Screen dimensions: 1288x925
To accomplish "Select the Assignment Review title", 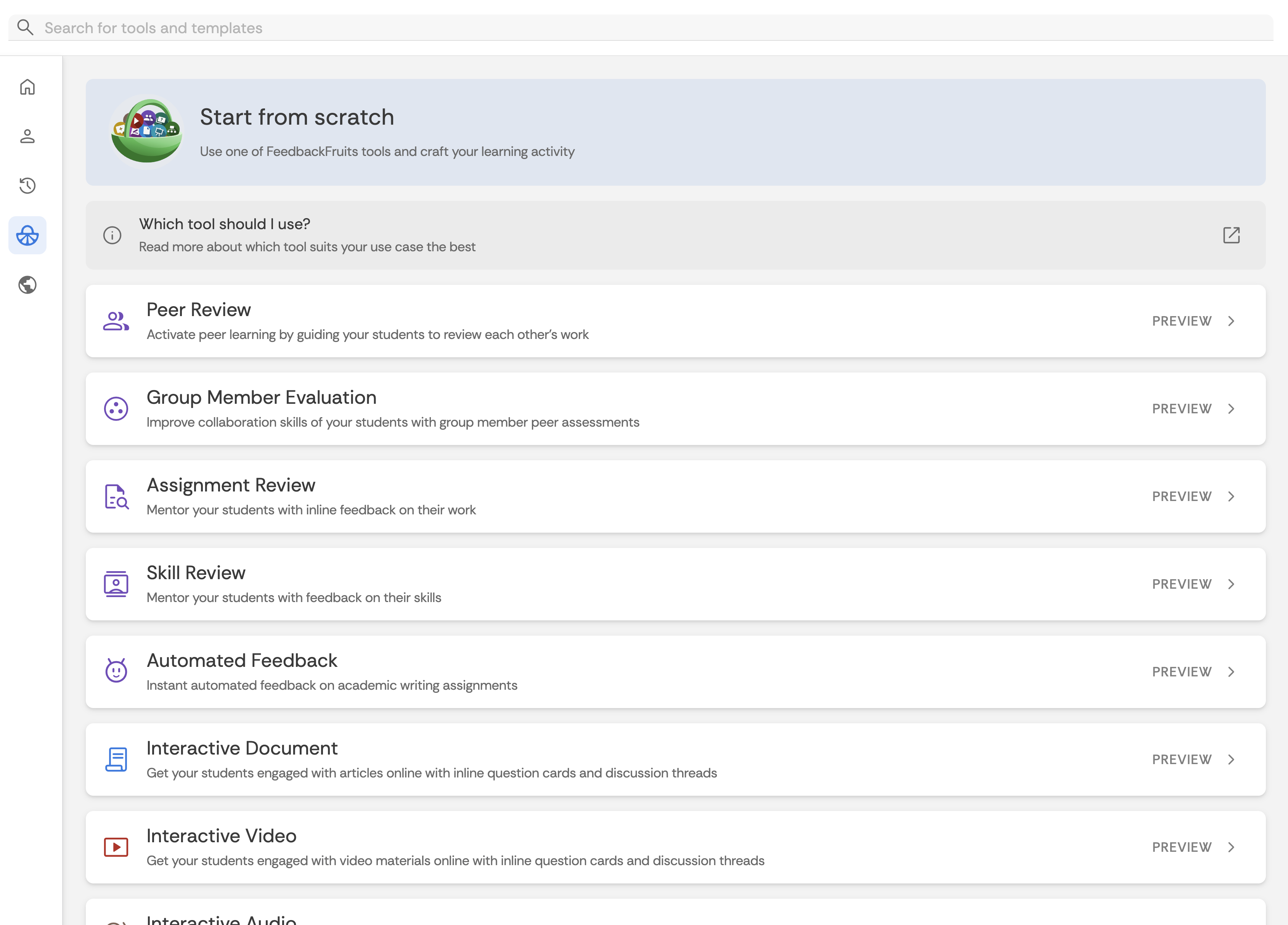I will tap(231, 485).
